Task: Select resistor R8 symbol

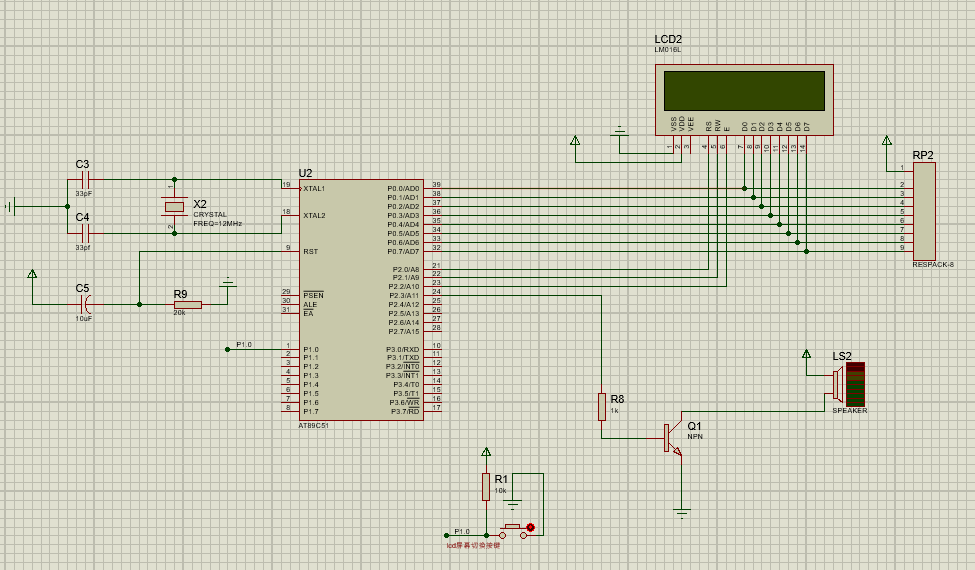Action: pyautogui.click(x=602, y=407)
